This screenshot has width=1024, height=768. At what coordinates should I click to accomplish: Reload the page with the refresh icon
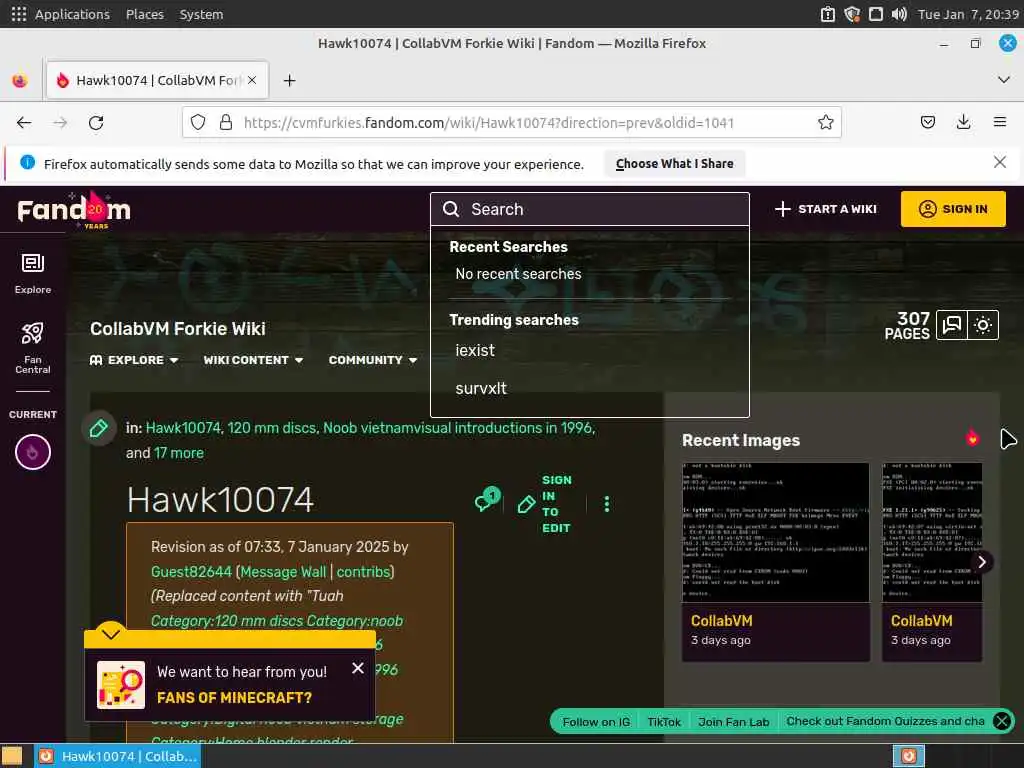point(96,122)
